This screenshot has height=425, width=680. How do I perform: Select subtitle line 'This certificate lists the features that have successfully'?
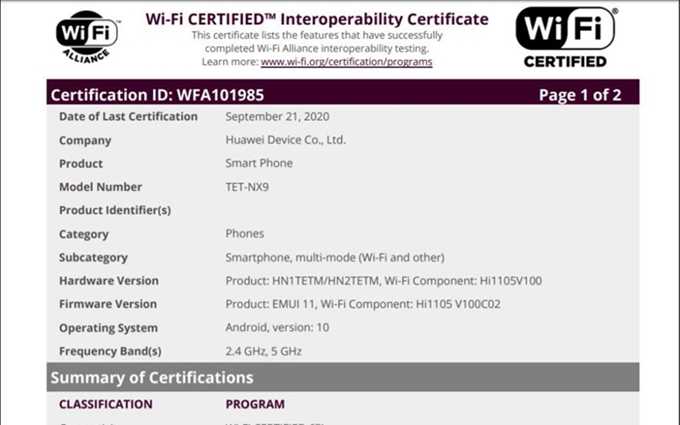pos(317,35)
